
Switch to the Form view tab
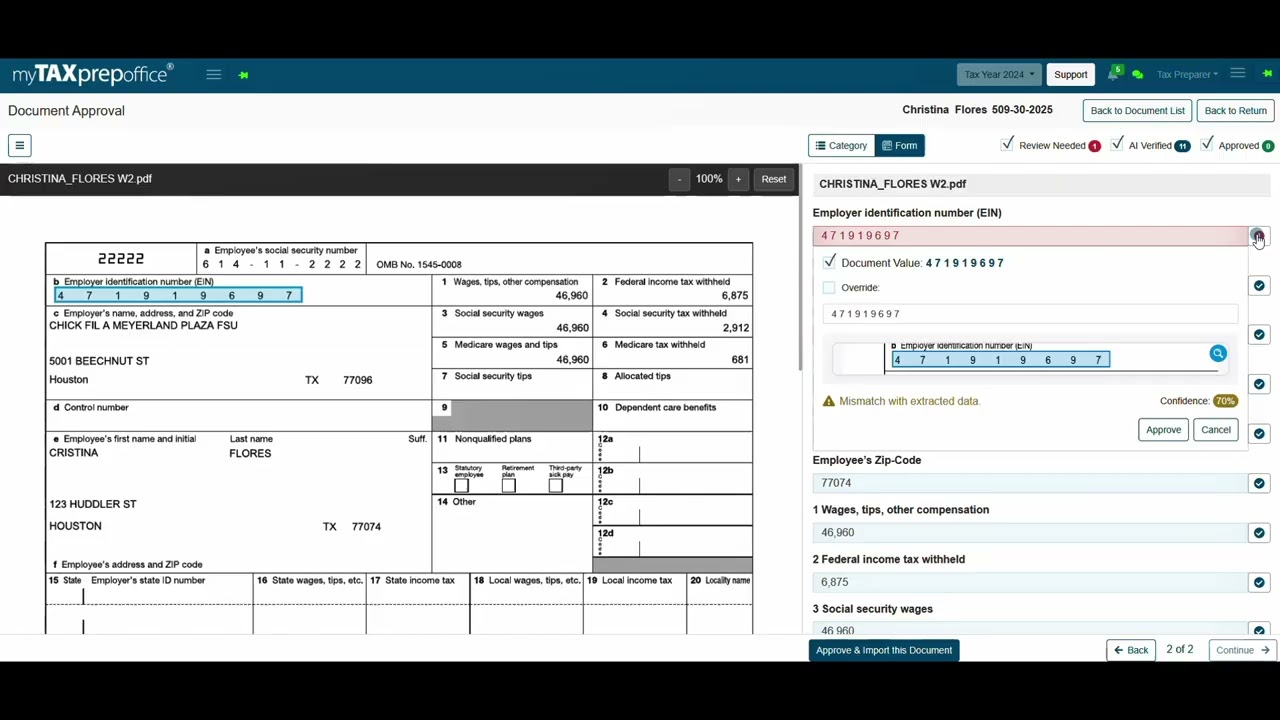click(x=899, y=146)
